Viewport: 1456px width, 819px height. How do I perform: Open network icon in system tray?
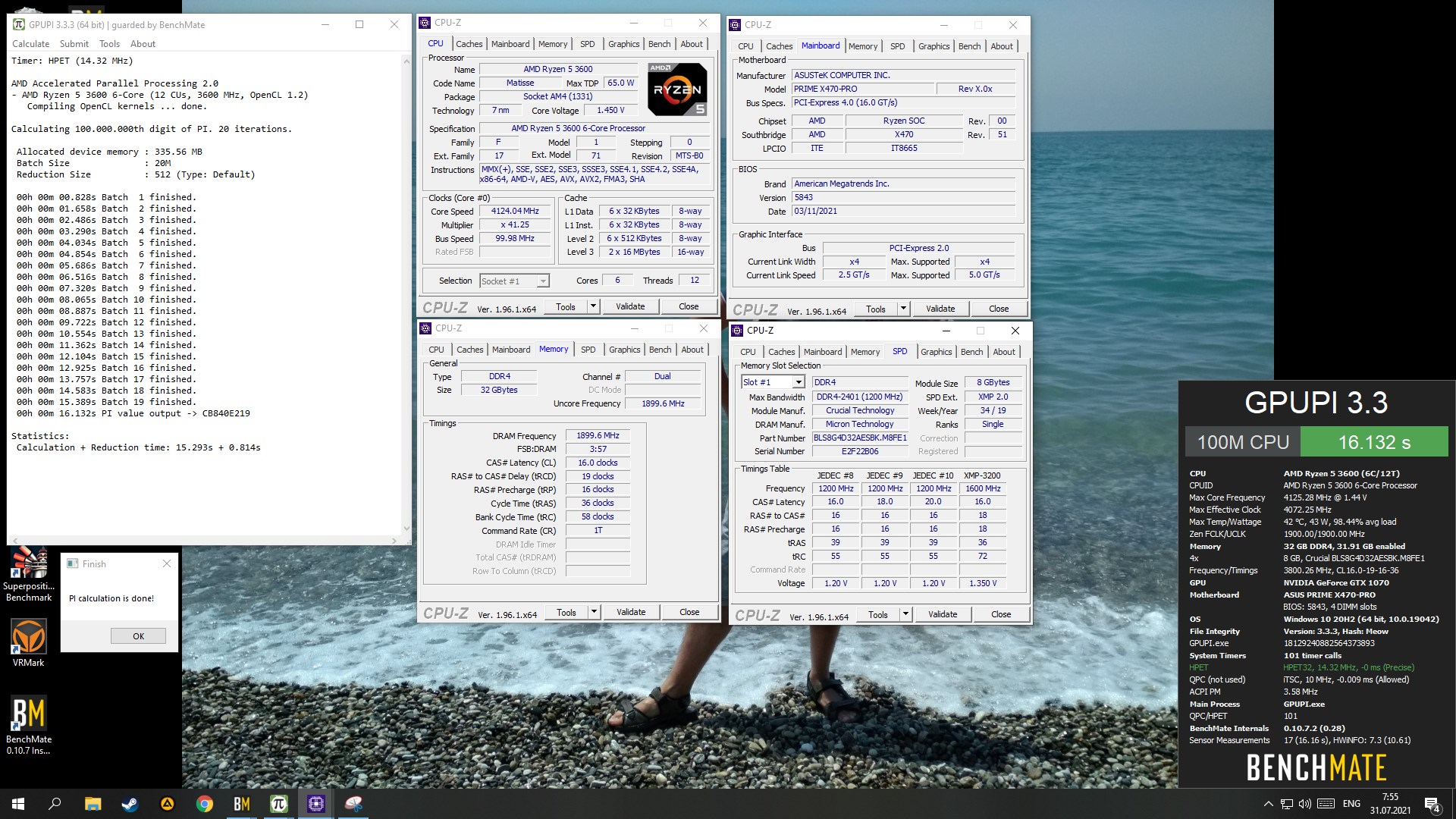pyautogui.click(x=1286, y=804)
